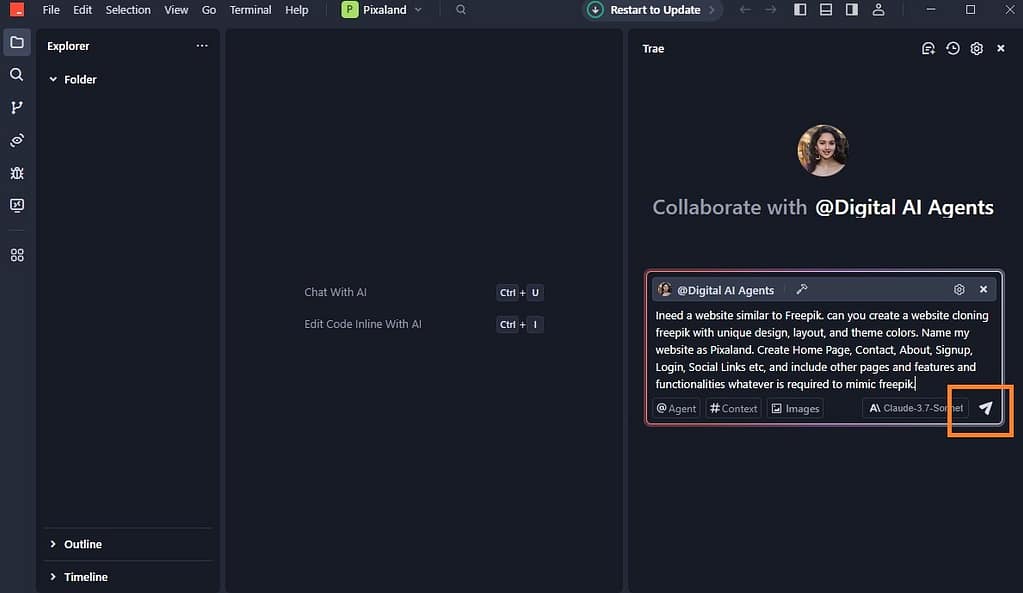Open the Terminal menu

click(x=251, y=10)
